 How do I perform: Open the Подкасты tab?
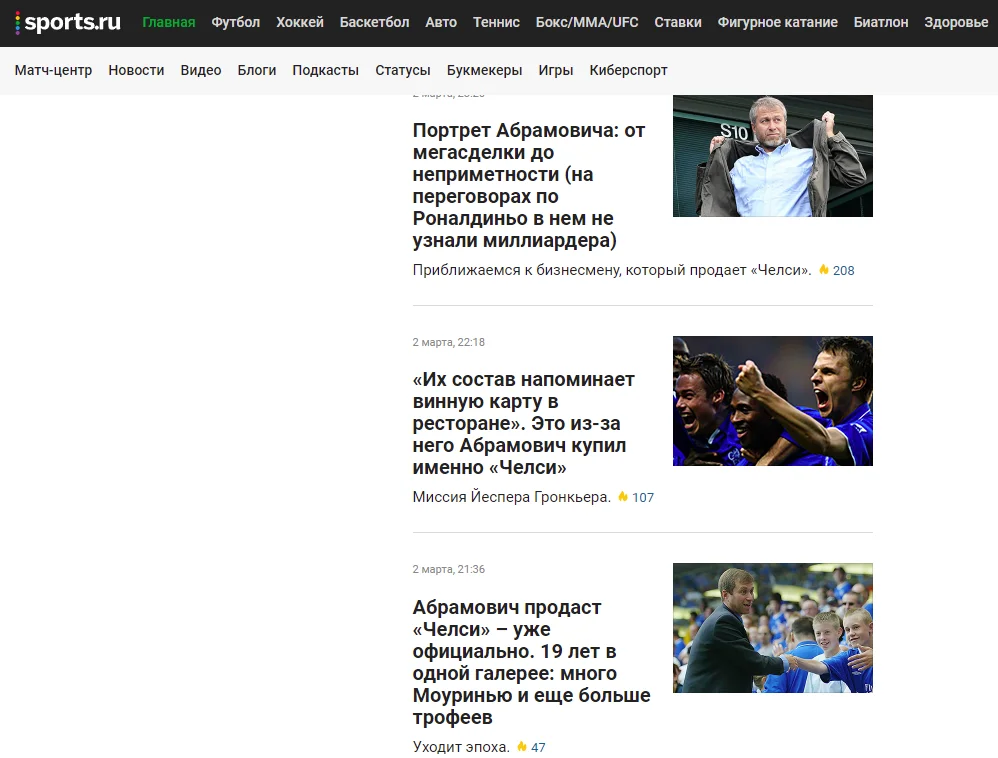(x=325, y=70)
